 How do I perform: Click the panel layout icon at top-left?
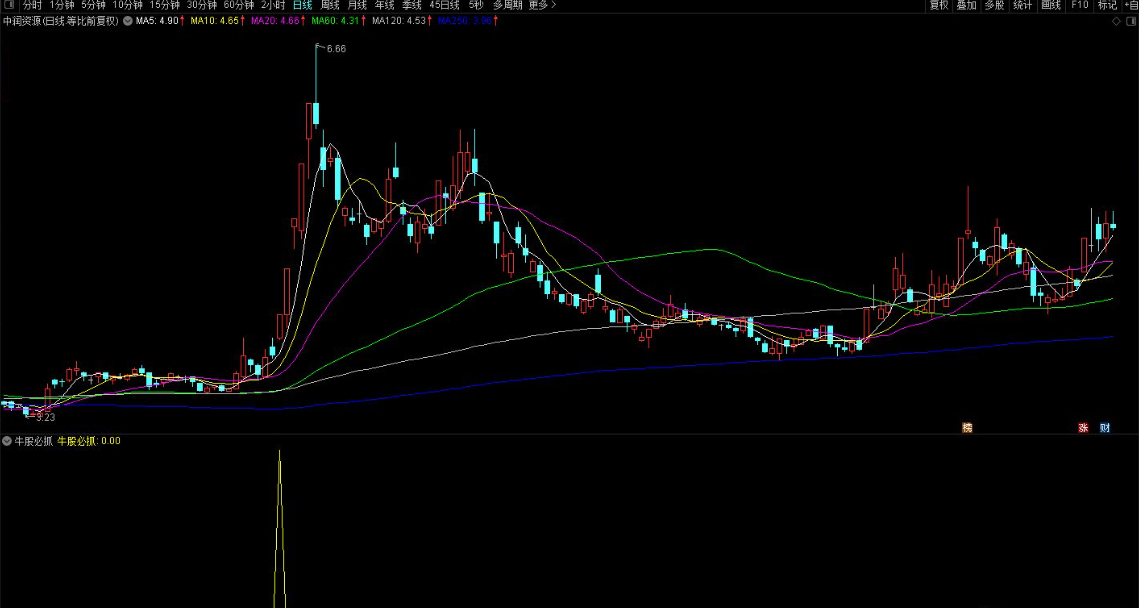[8, 5]
